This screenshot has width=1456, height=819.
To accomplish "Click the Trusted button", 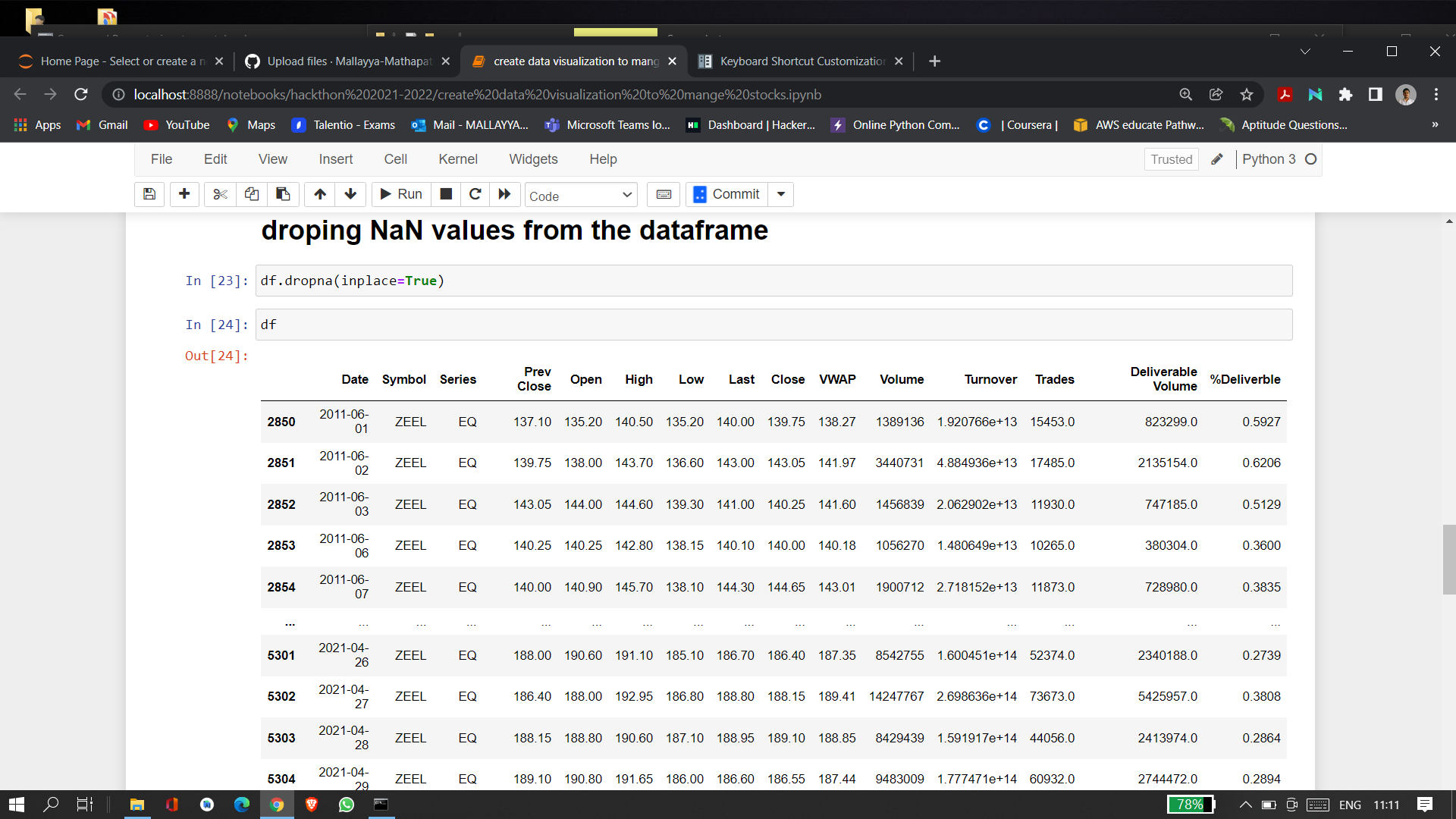I will click(1170, 159).
